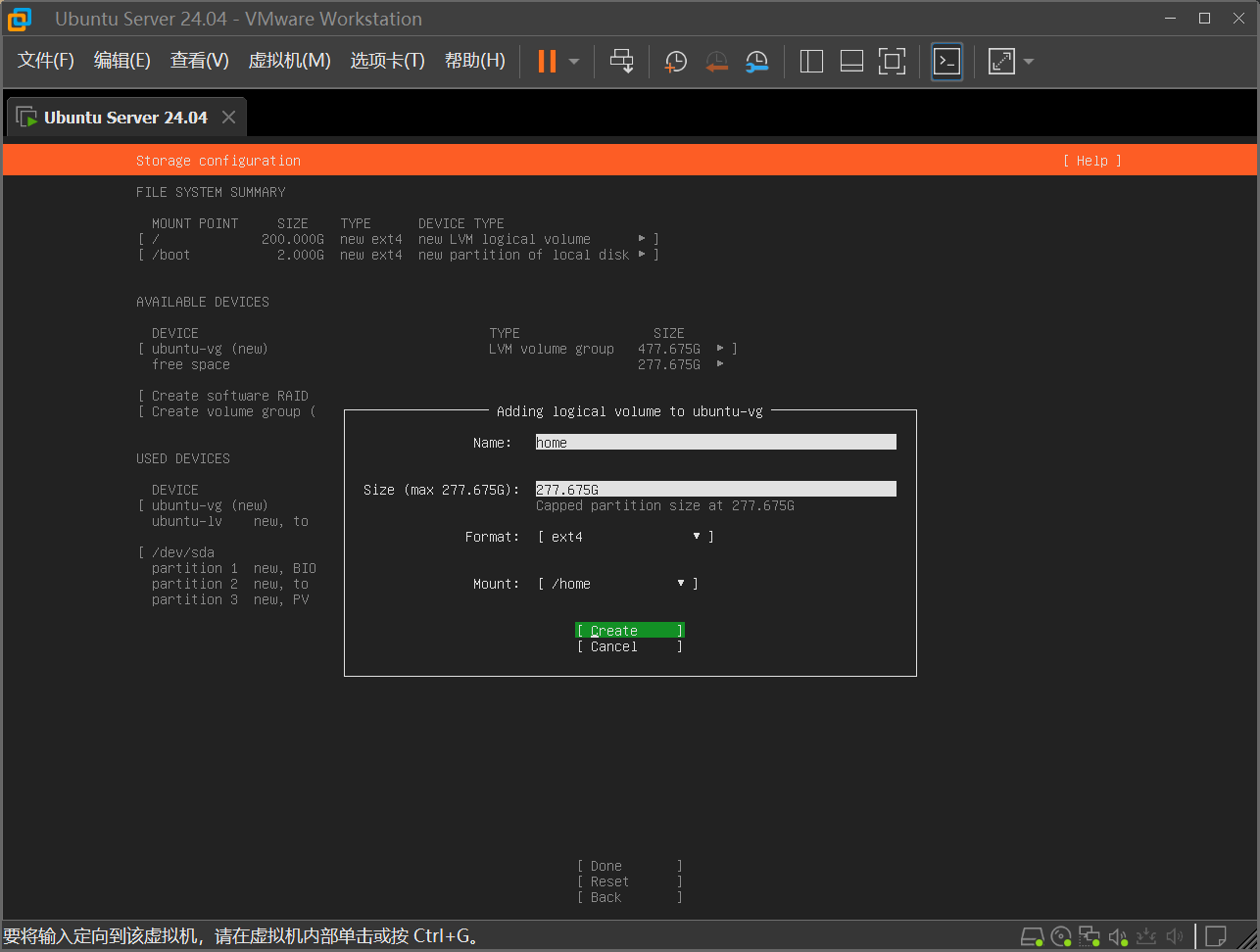Switch to console view icon
Image resolution: width=1260 pixels, height=952 pixels.
coord(946,62)
